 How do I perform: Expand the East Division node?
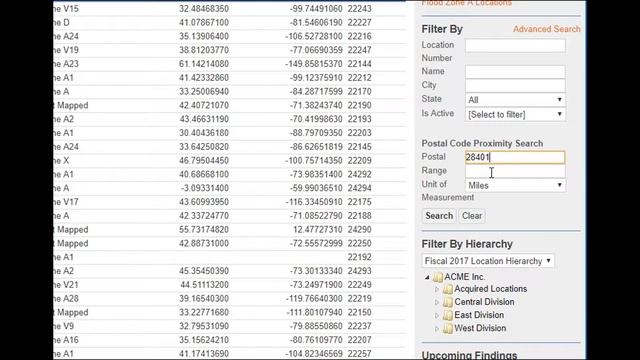(x=437, y=316)
